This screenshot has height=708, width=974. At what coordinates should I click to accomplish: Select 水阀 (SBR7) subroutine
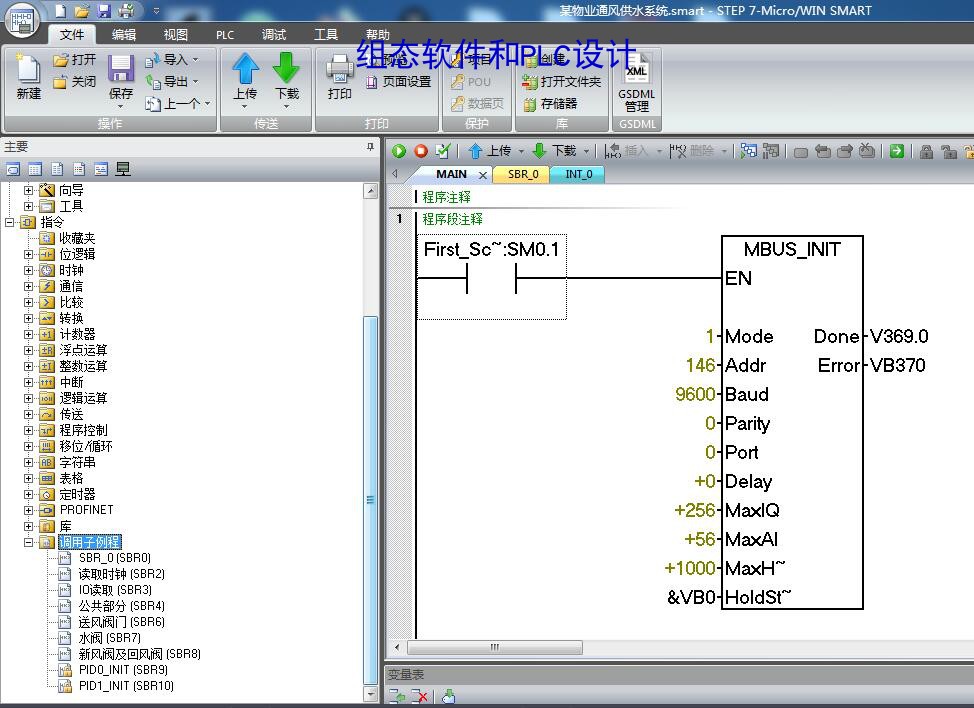109,638
